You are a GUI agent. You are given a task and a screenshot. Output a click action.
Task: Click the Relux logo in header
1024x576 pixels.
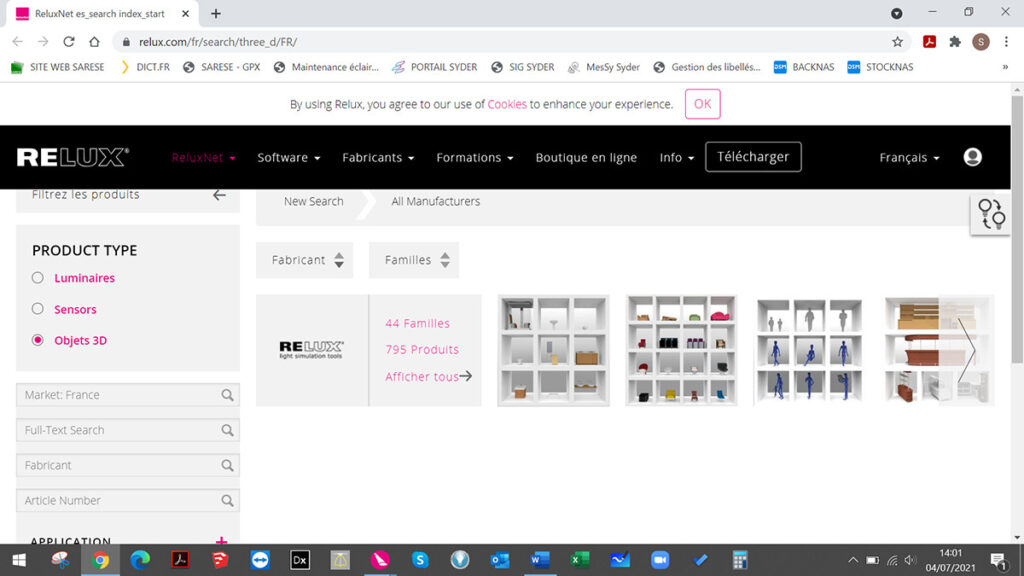pyautogui.click(x=72, y=157)
